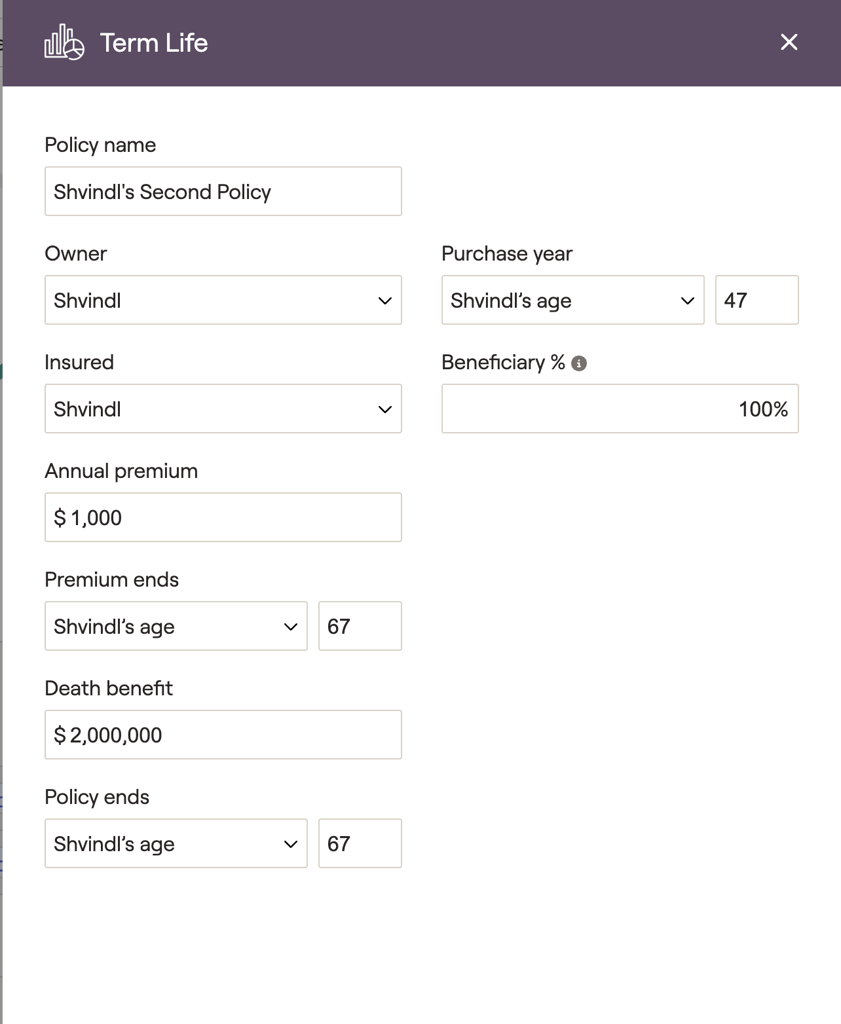Click the Death benefit label
Screen dimensions: 841x1024
109,688
